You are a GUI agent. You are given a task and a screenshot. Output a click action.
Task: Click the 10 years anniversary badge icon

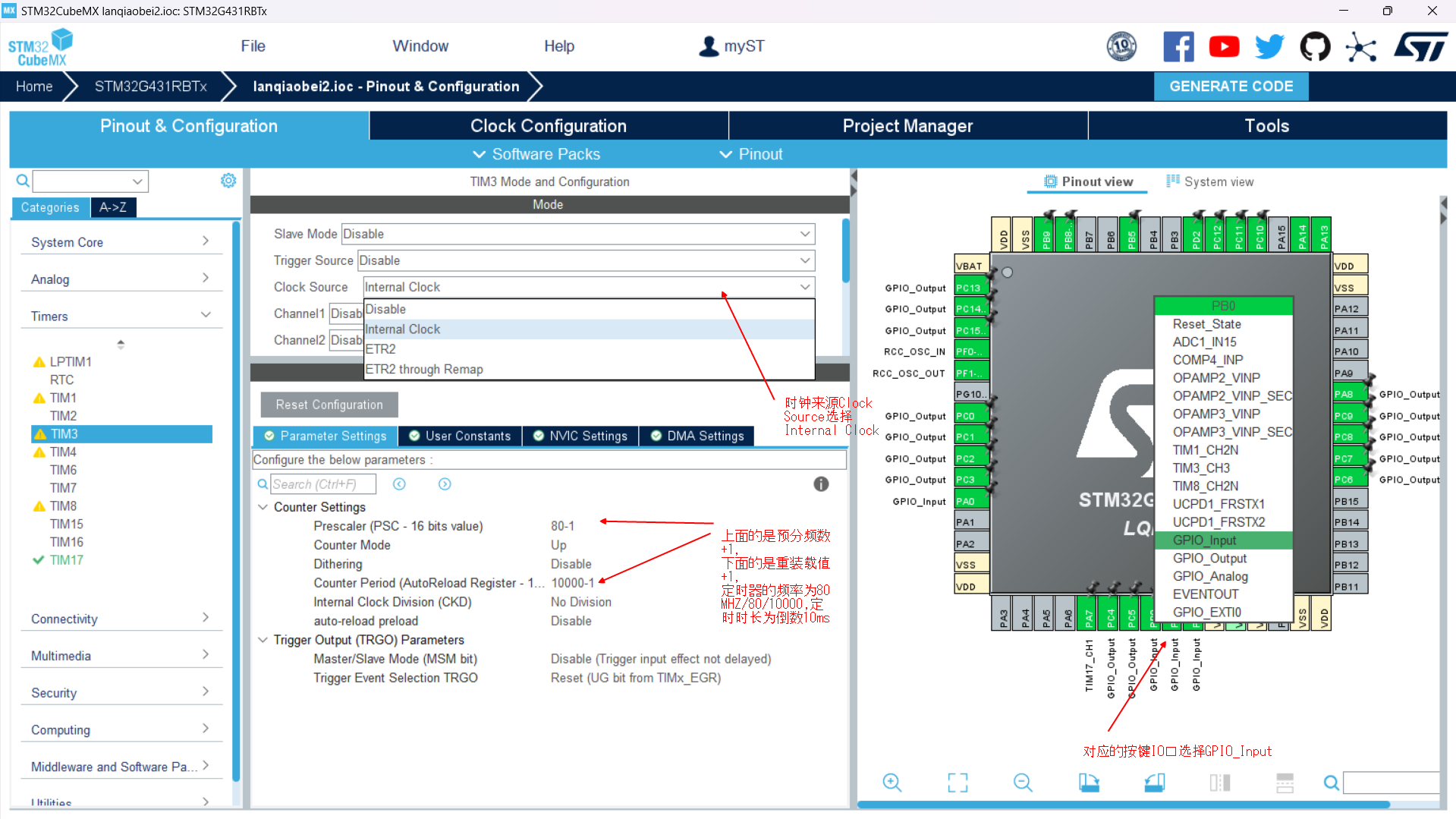tap(1121, 47)
